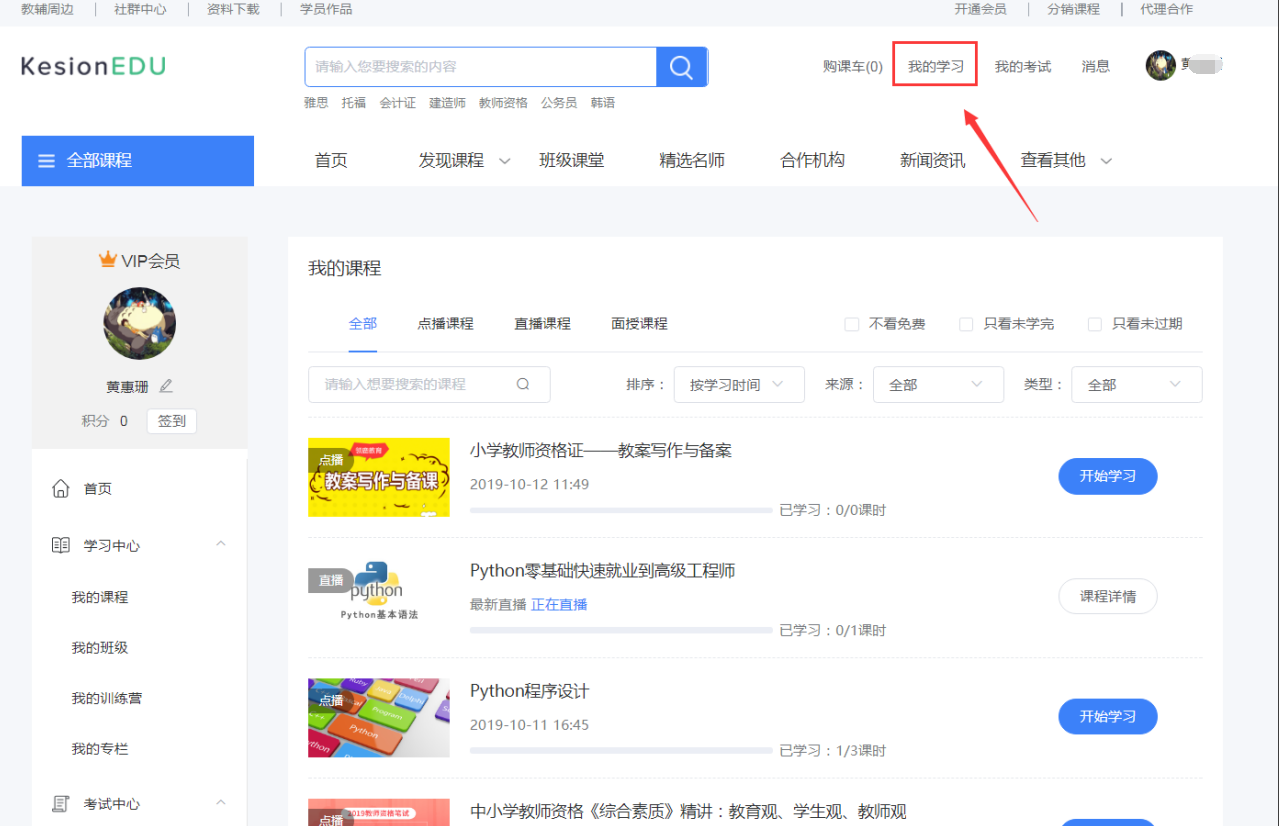Viewport: 1279px width, 826px height.
Task: Open 代理合作 in top bar
Action: click(x=1166, y=9)
